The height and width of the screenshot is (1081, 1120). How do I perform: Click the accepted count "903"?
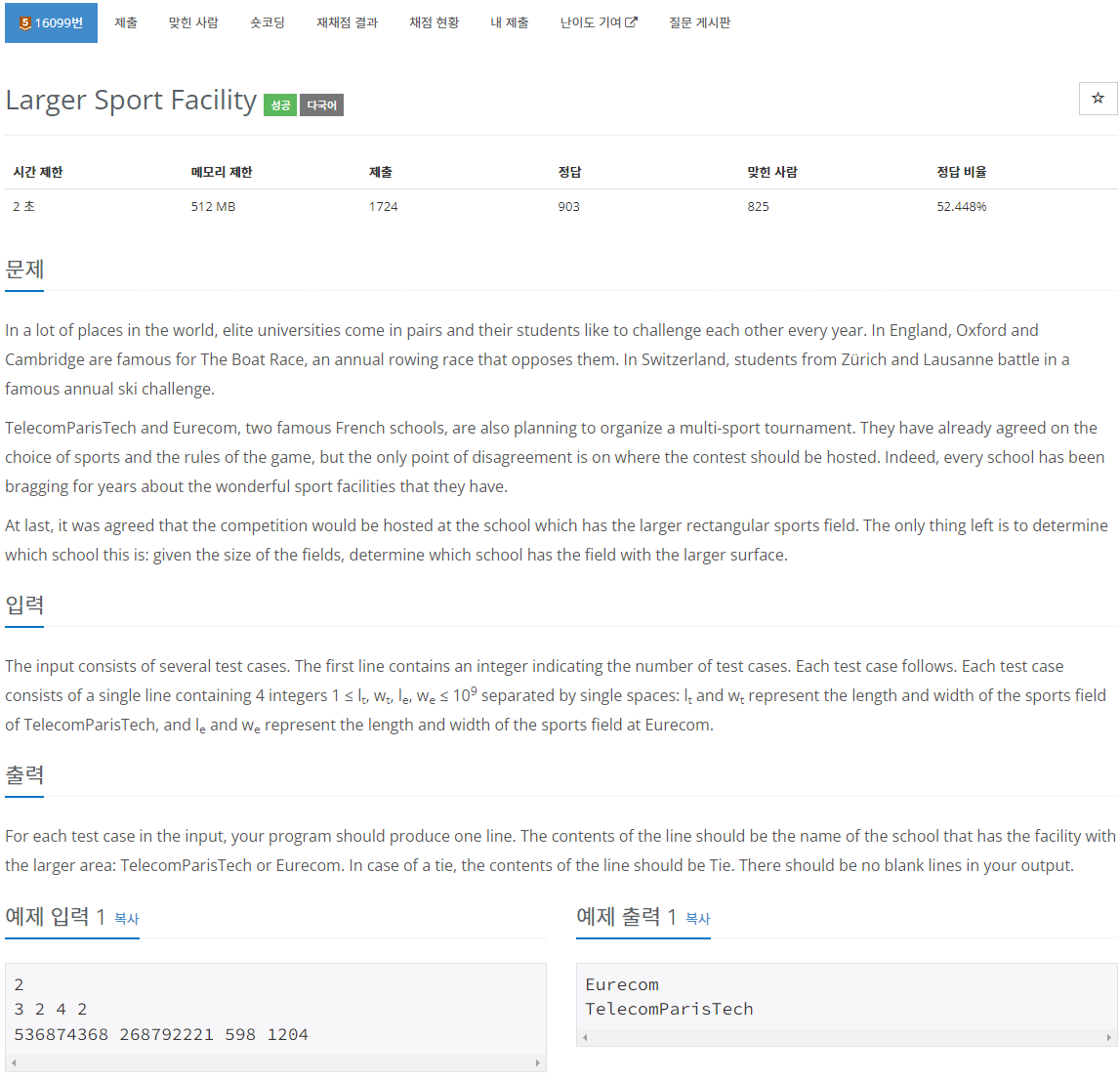coord(568,206)
